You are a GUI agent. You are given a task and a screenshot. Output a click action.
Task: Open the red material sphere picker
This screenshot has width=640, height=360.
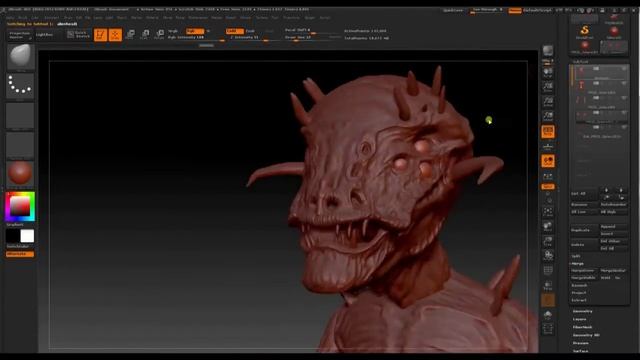tap(20, 173)
